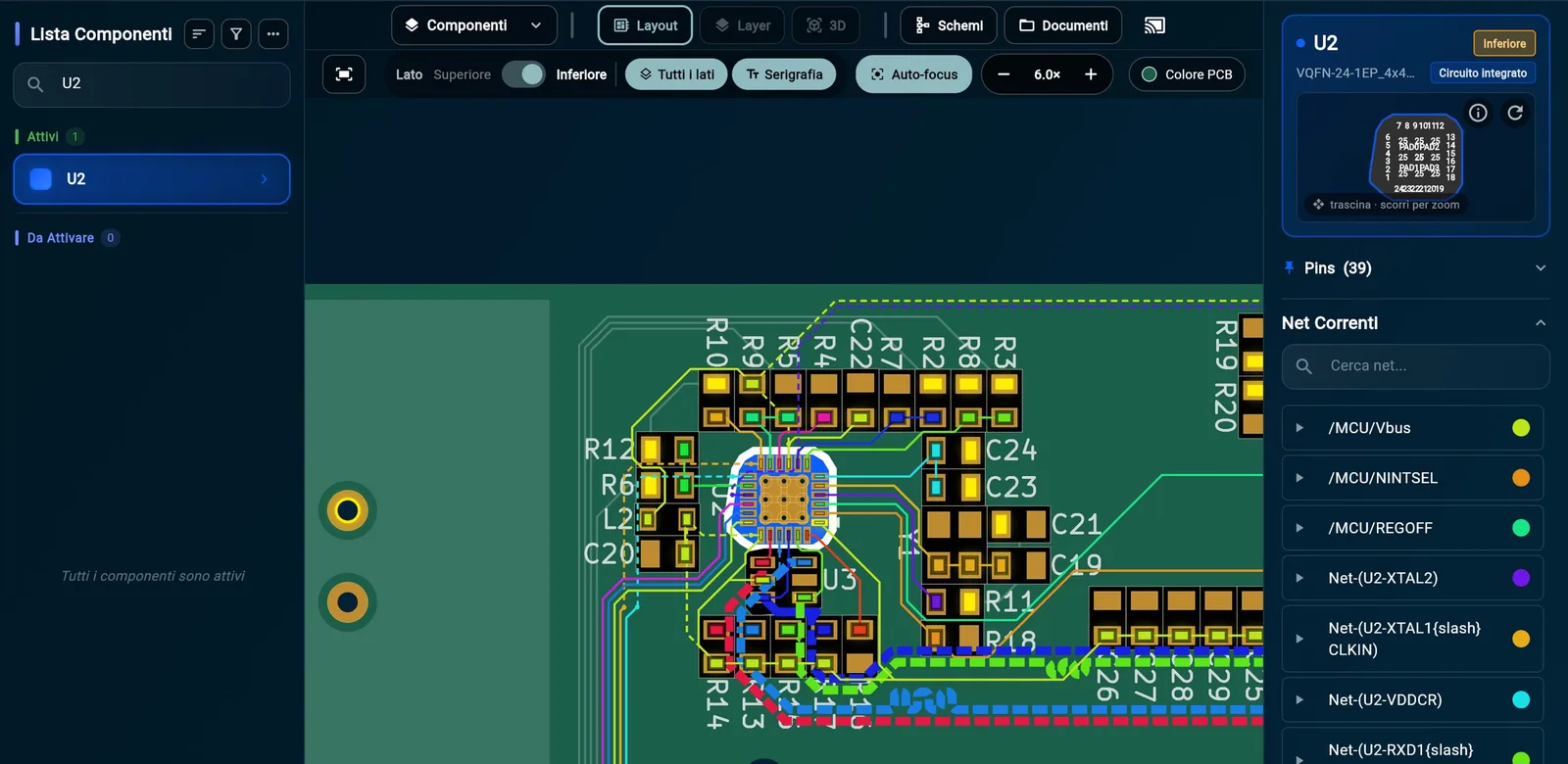Open the three-dot more options menu
Viewport: 1568px width, 764px height.
tap(273, 34)
